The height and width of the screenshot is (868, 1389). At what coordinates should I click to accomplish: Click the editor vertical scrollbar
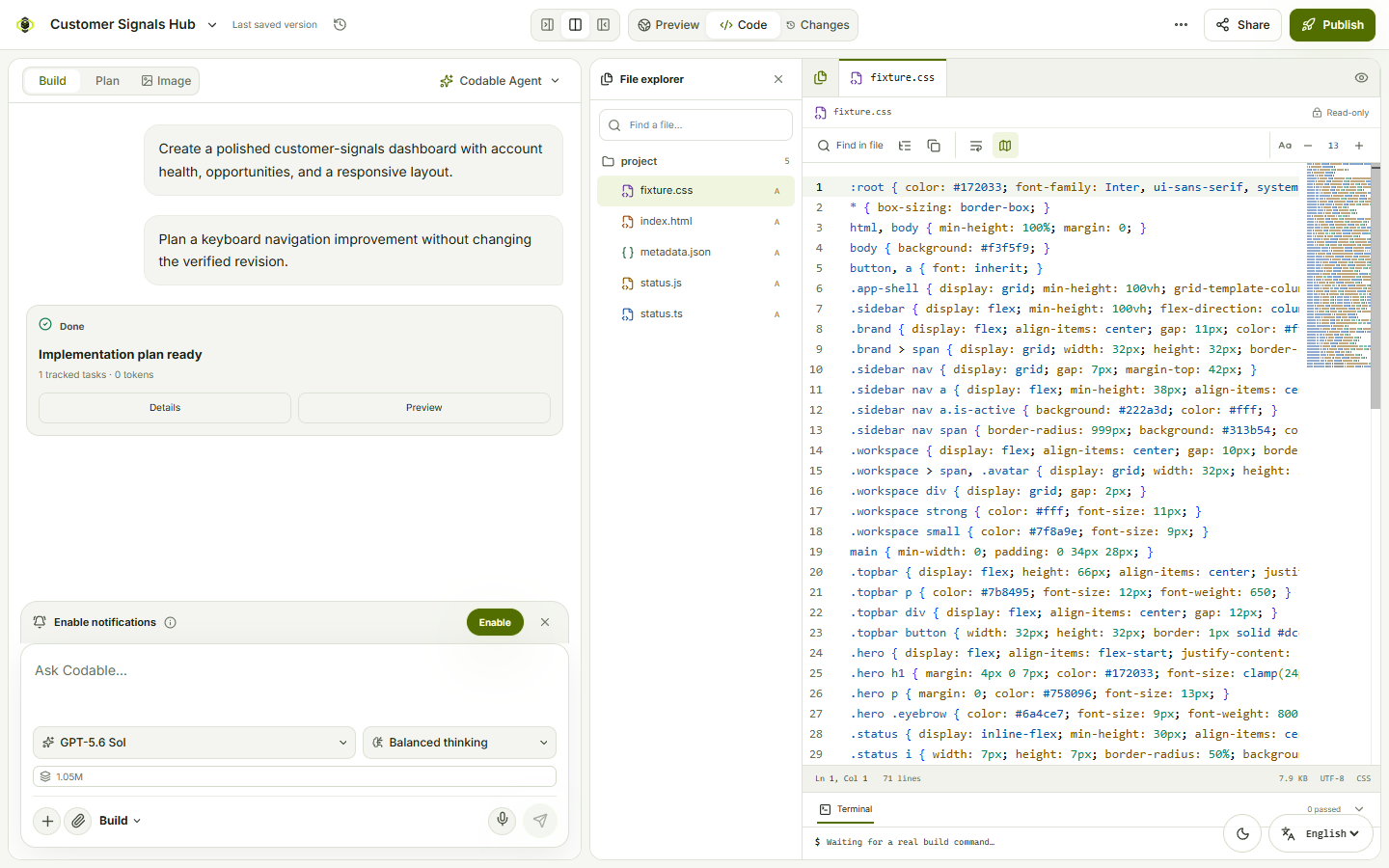(1375, 285)
